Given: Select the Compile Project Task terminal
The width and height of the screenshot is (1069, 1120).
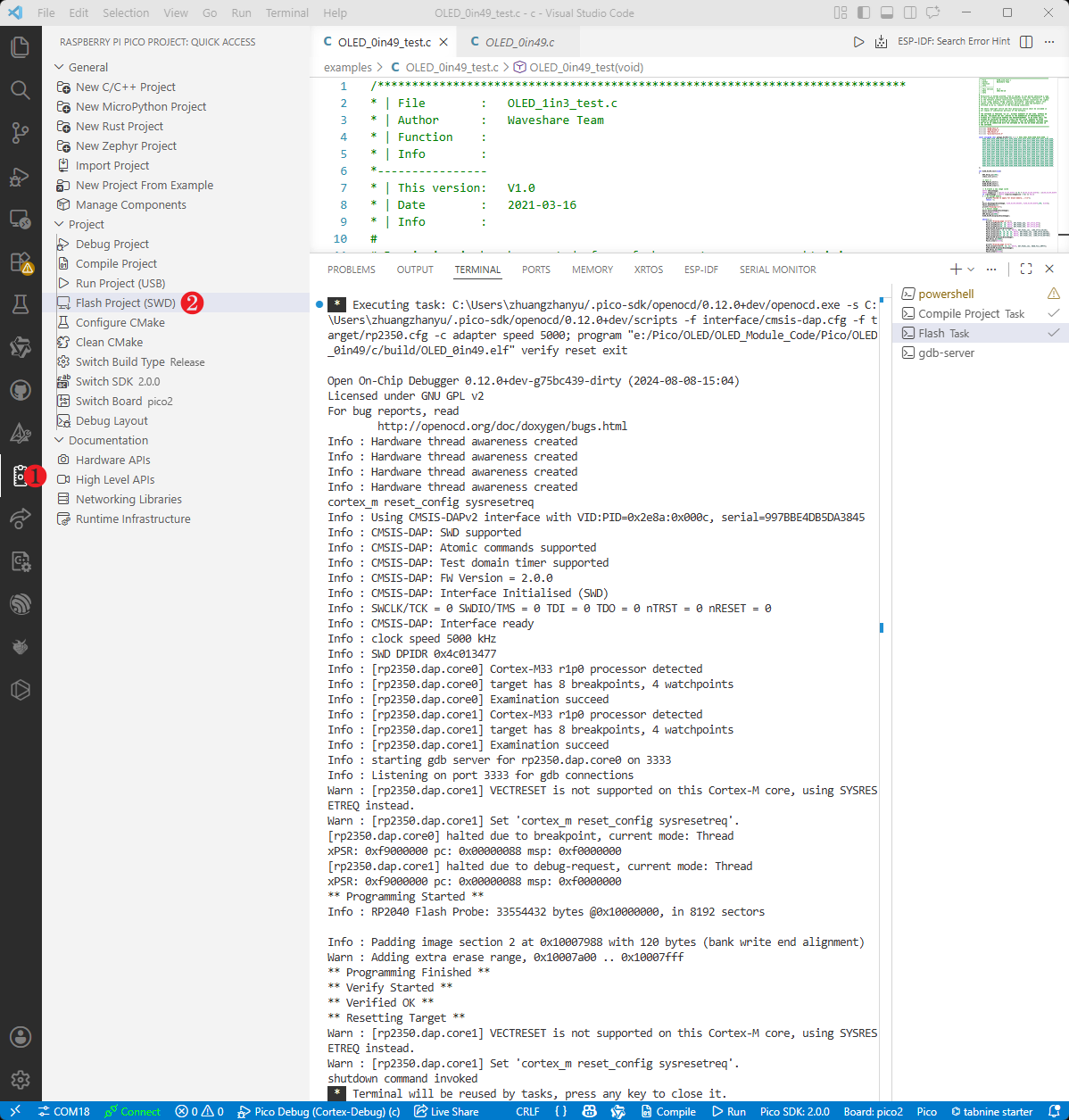Looking at the screenshot, I should tap(980, 313).
